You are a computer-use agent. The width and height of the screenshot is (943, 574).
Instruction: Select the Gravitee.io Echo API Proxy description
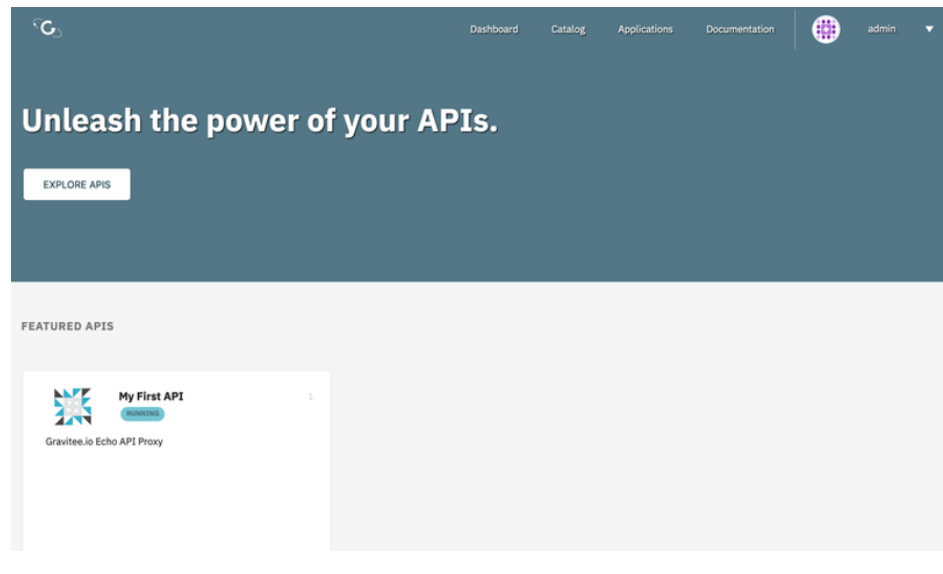point(104,441)
